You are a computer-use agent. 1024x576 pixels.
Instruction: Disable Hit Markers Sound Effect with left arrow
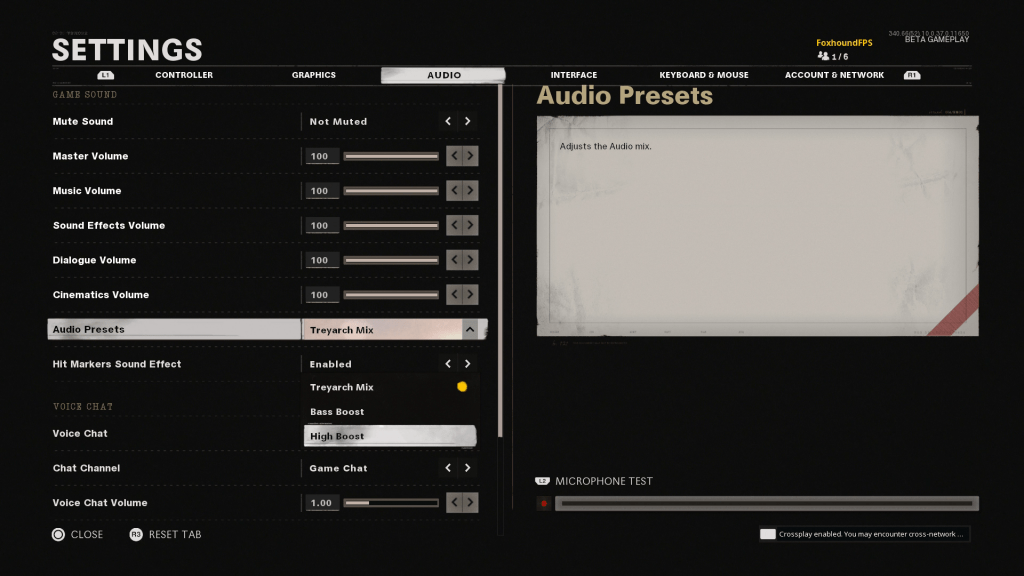(447, 363)
